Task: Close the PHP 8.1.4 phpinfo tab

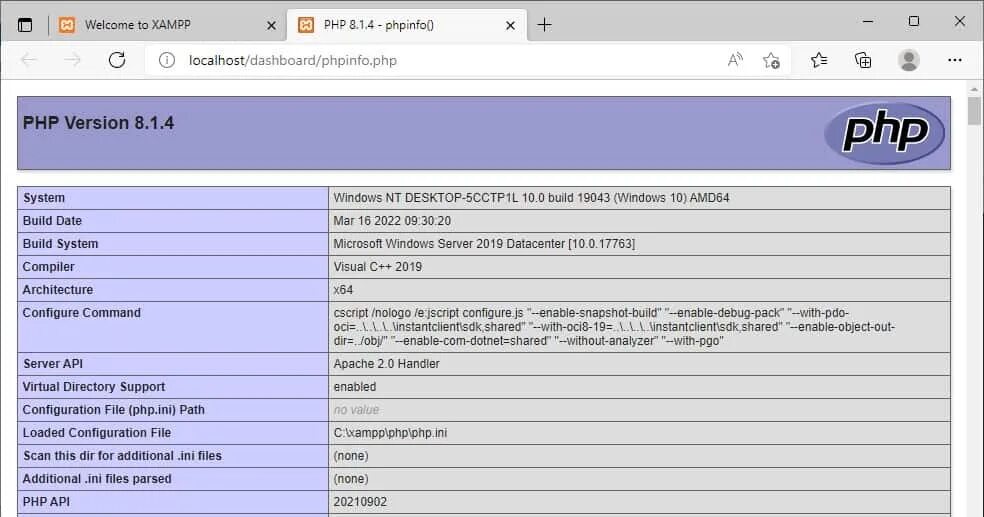Action: (510, 25)
